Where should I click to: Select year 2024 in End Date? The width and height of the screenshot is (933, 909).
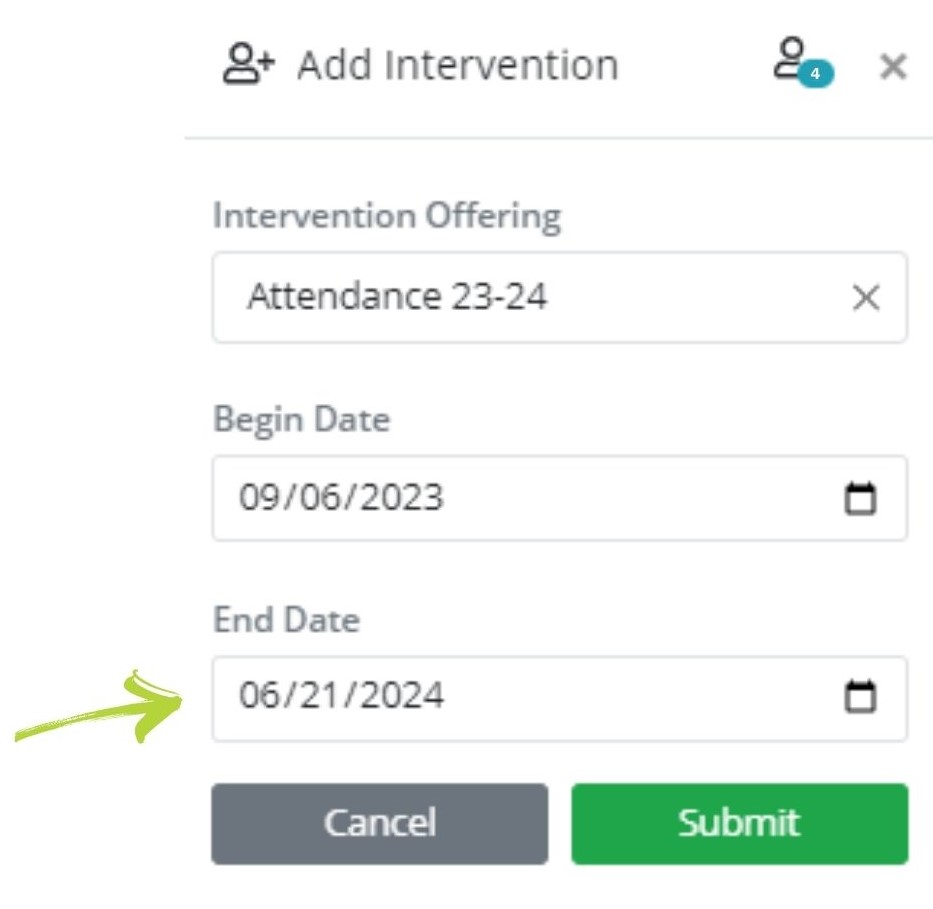tap(394, 697)
